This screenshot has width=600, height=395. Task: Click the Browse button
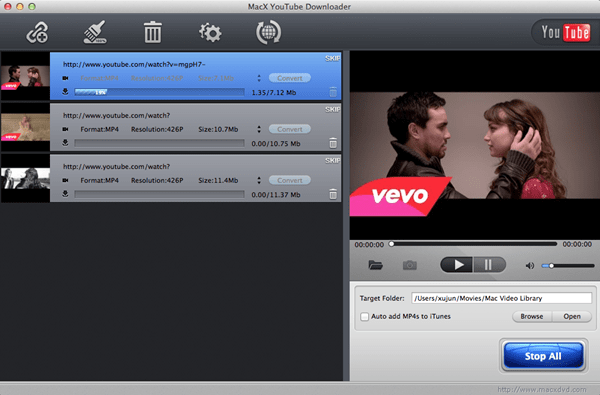tap(532, 317)
